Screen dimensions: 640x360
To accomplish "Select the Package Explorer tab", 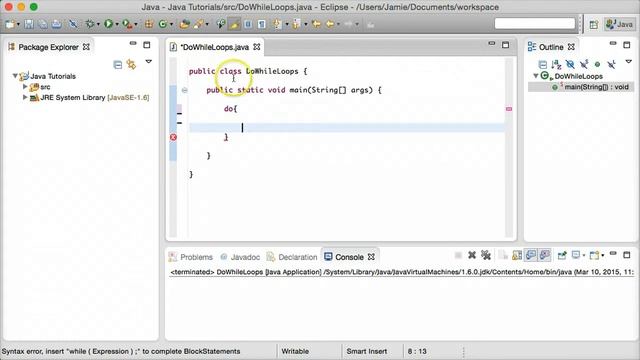I will (49, 47).
